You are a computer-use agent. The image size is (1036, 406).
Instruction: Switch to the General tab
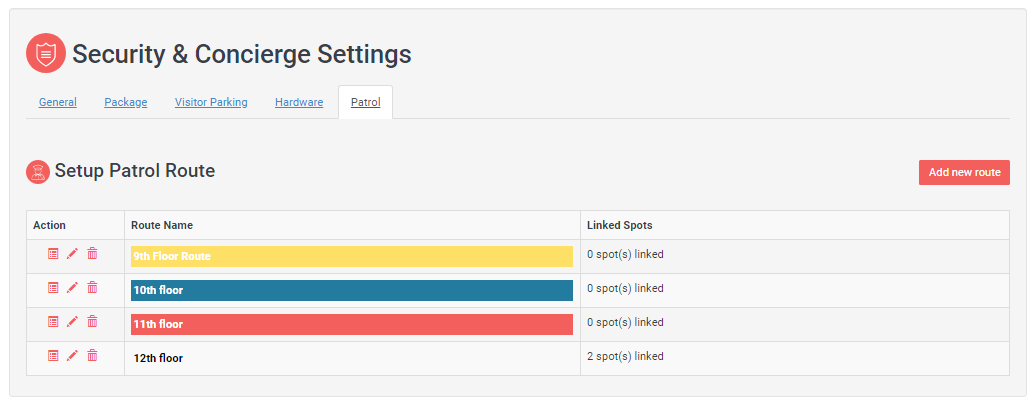pos(58,102)
